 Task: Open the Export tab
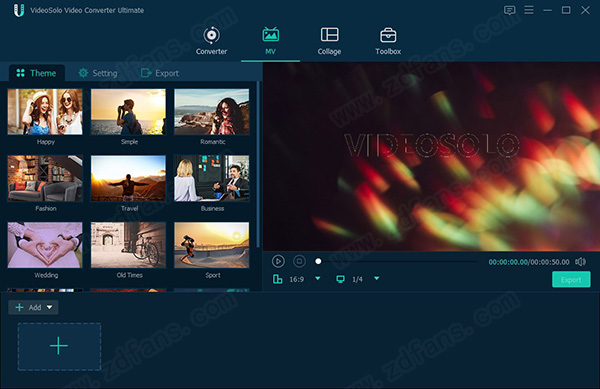pos(160,73)
